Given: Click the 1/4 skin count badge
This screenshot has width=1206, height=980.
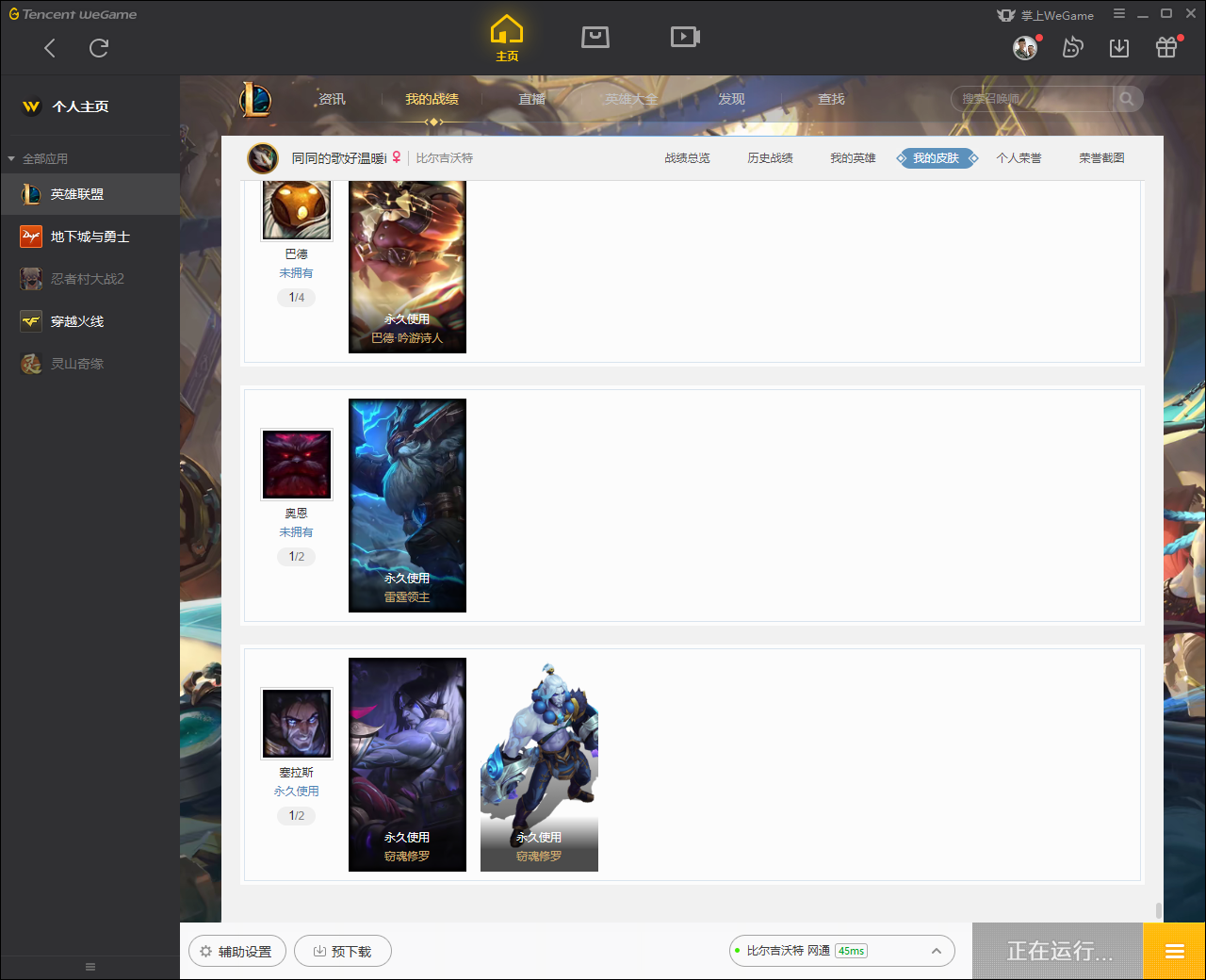Looking at the screenshot, I should click(297, 298).
